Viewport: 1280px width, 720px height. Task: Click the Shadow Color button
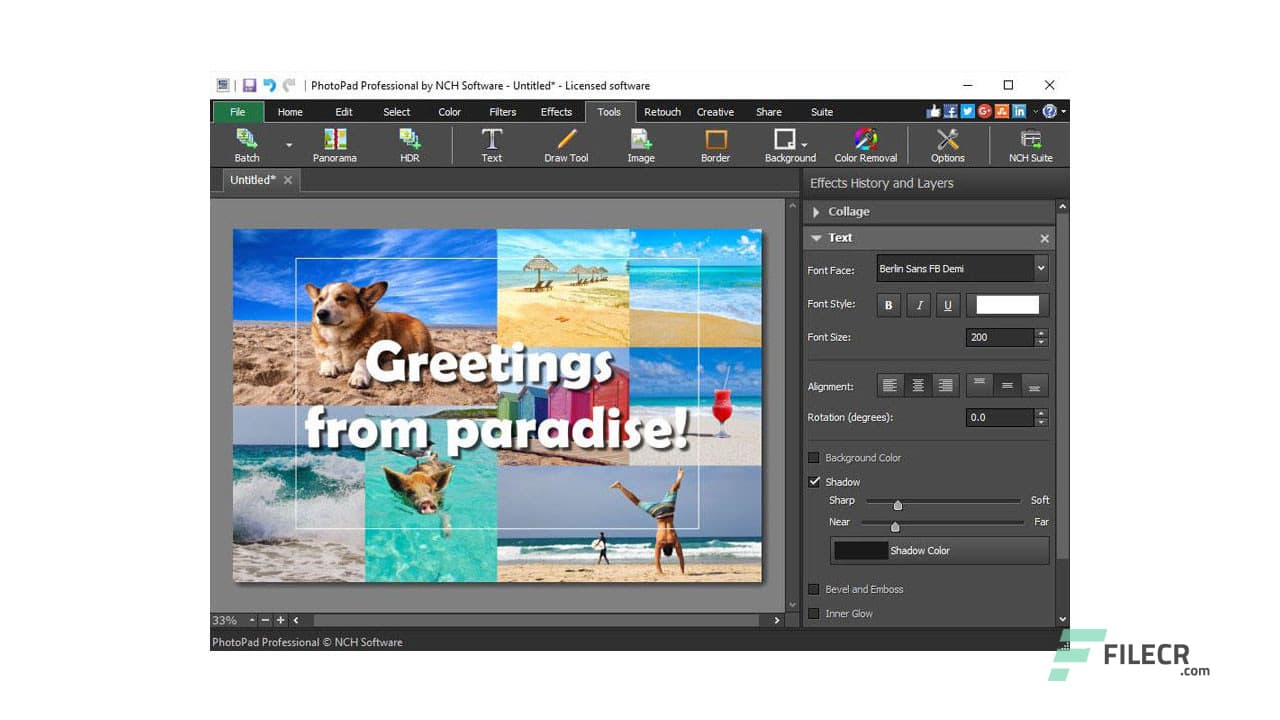tap(940, 550)
